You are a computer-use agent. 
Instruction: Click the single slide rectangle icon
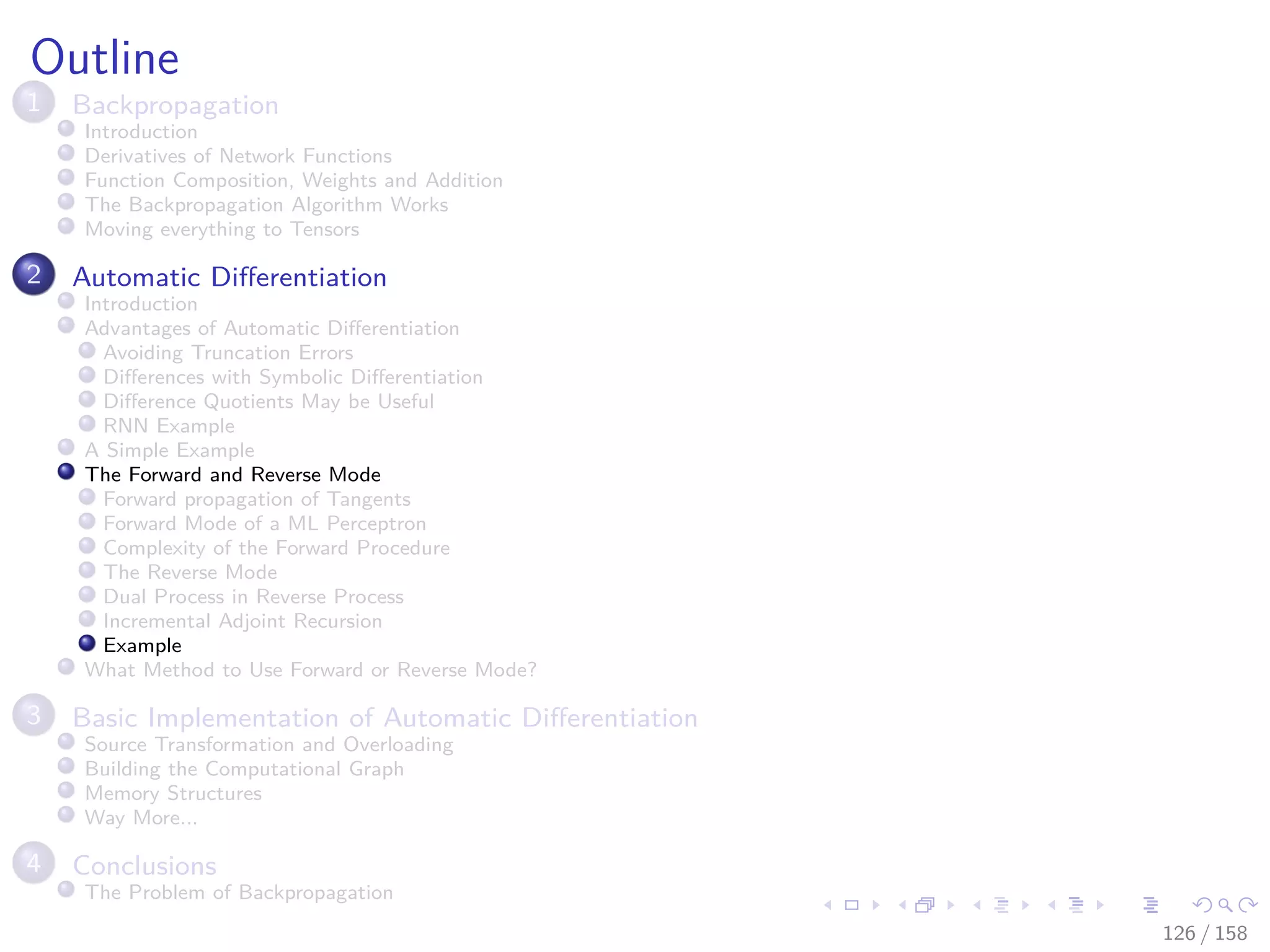point(852,906)
